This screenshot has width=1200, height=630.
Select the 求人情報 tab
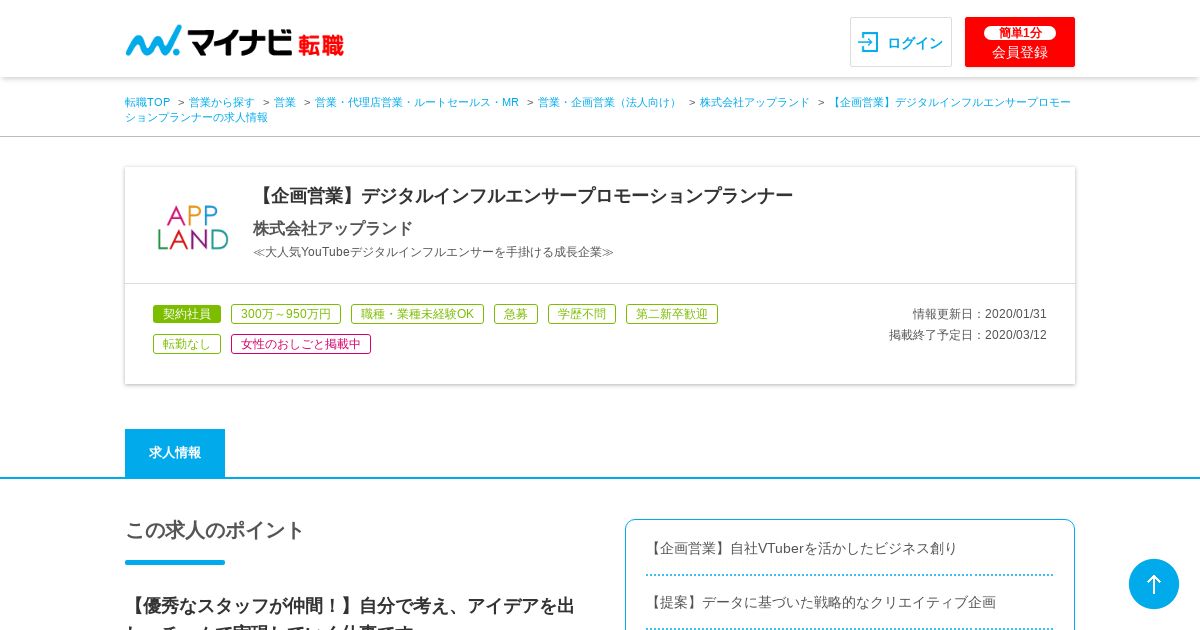[175, 453]
